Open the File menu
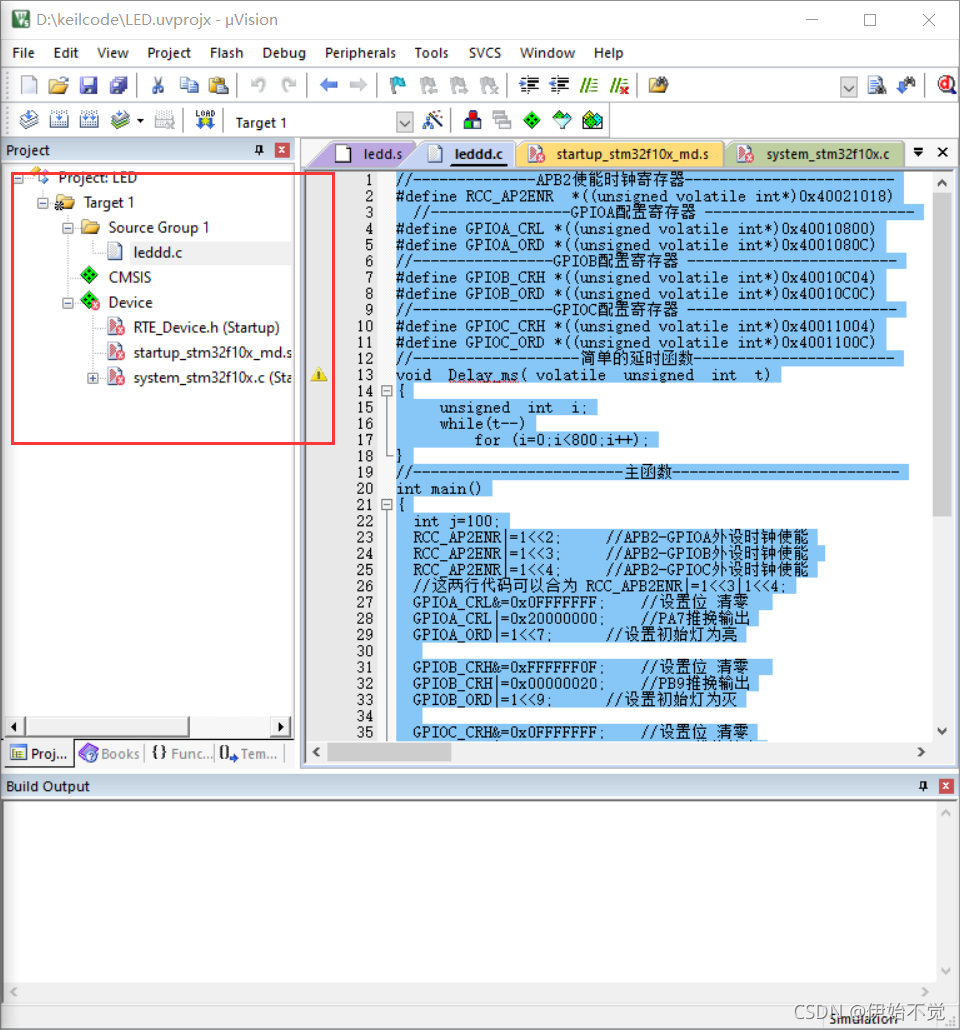Viewport: 960px width, 1030px height. pos(24,53)
